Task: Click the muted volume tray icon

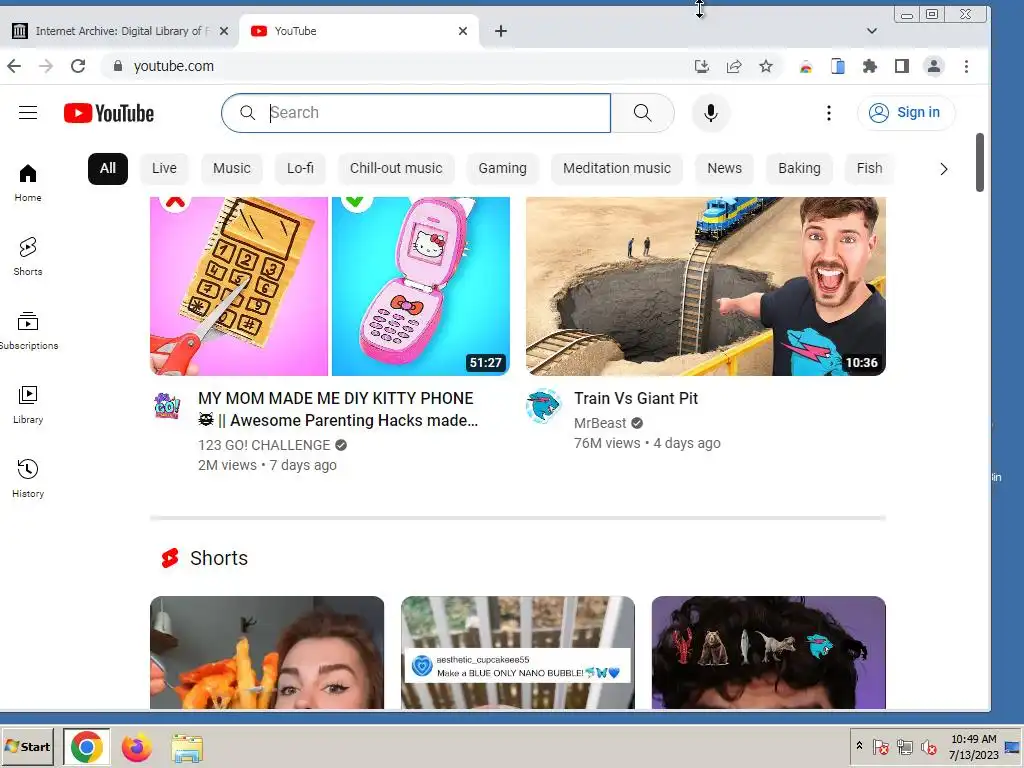Action: [x=928, y=746]
